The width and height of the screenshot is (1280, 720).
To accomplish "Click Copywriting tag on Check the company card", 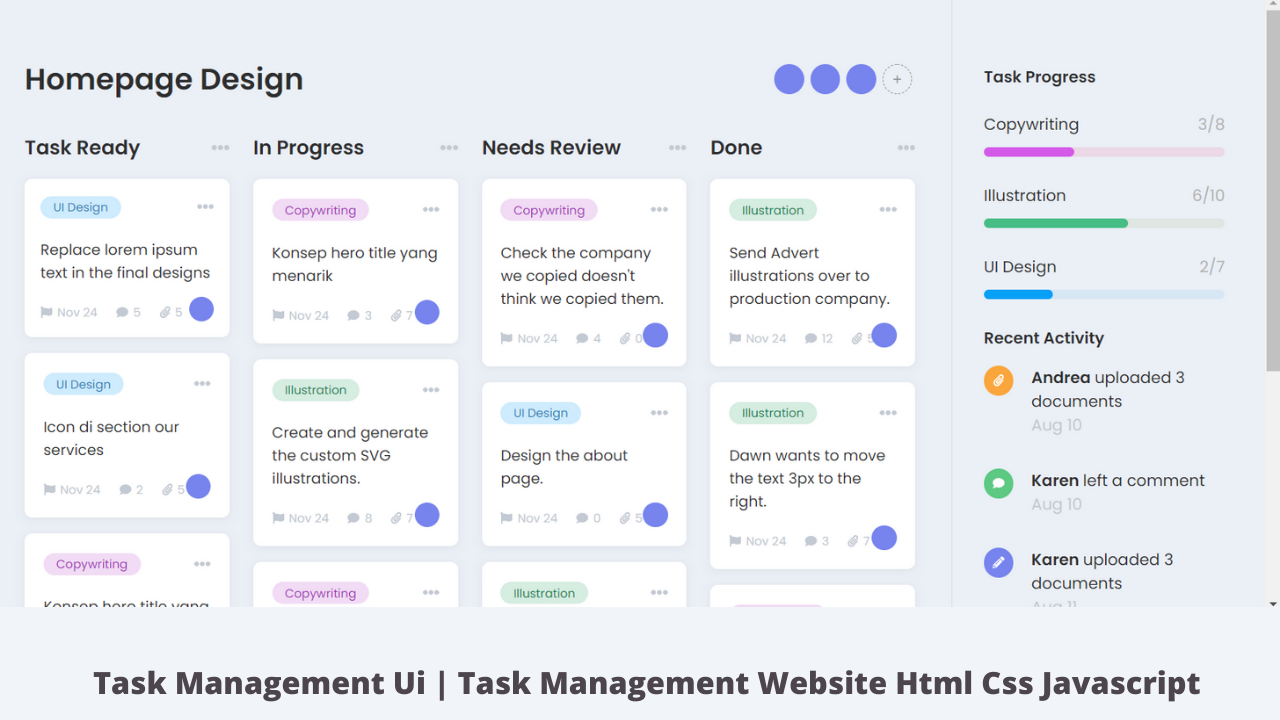I will 549,210.
